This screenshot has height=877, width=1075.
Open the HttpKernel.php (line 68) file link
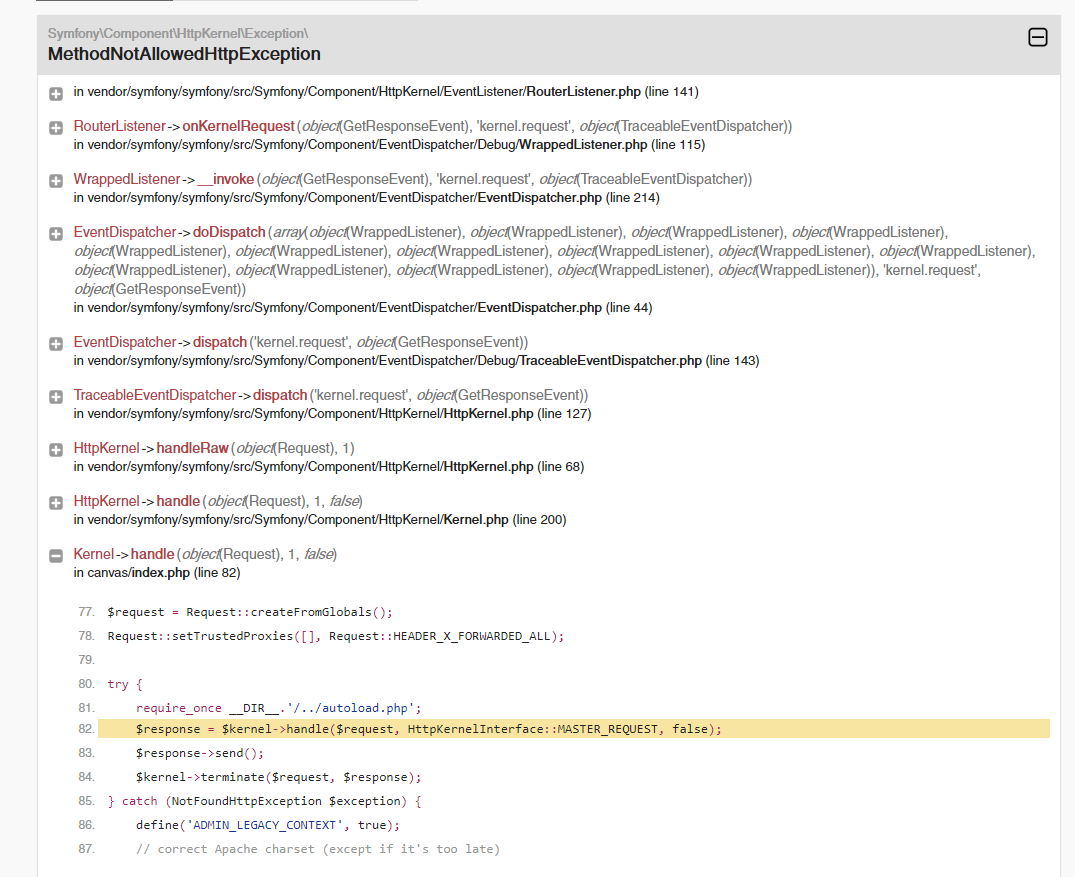329,467
